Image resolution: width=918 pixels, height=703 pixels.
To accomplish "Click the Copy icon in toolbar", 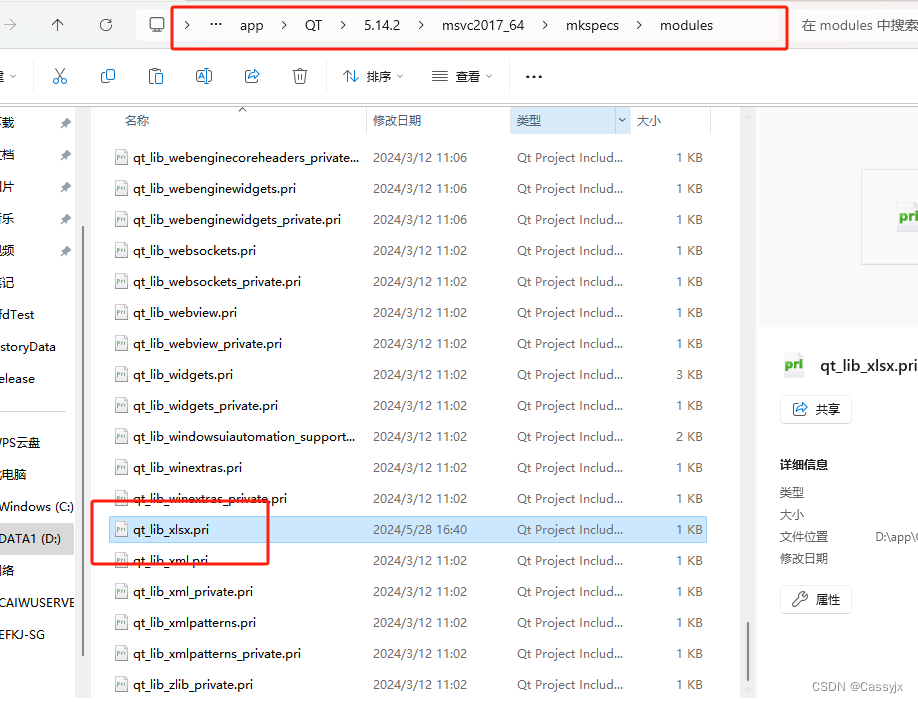I will [108, 76].
